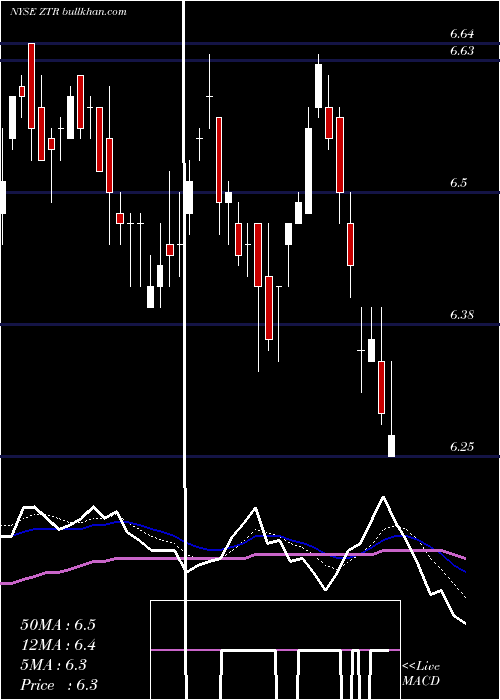Click the 5MA : 6.3 readout

[54, 665]
